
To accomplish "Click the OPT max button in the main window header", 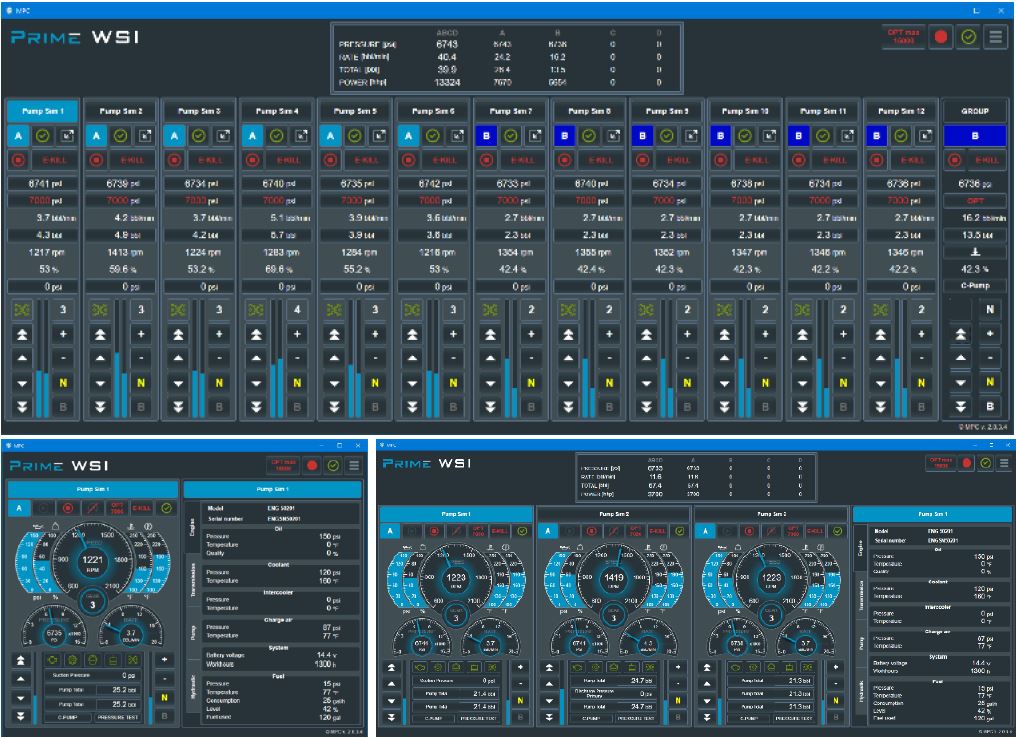I will (903, 37).
